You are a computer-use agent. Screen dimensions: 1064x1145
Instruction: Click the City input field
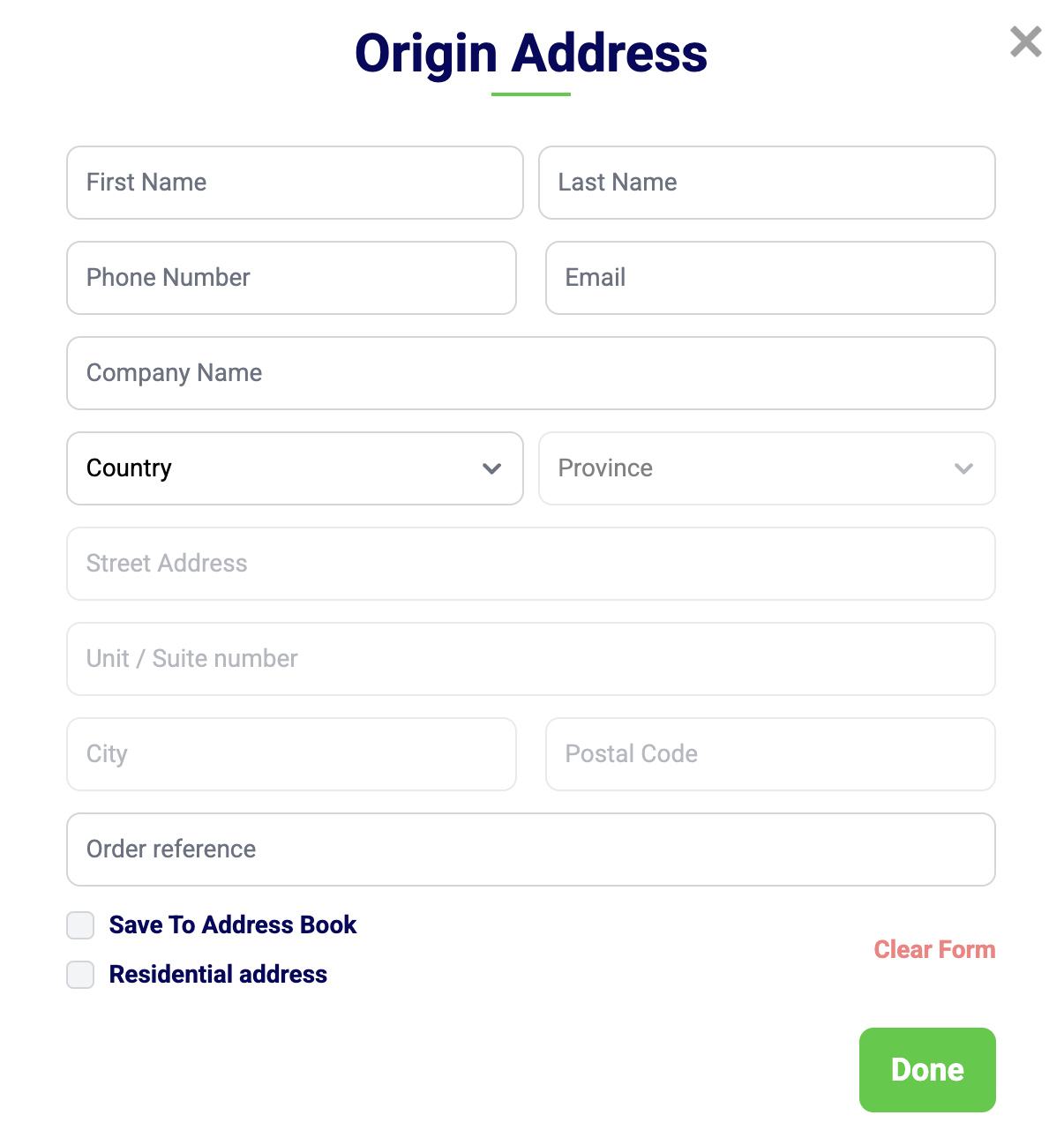coord(291,754)
